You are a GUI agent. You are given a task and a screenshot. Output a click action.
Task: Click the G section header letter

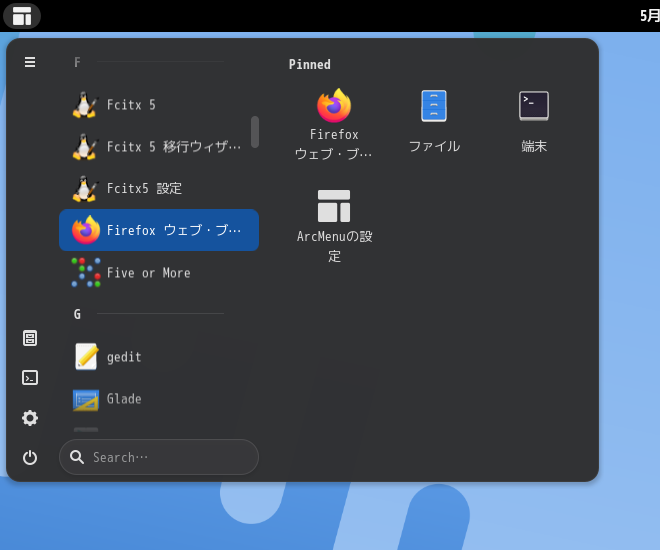coord(77,314)
